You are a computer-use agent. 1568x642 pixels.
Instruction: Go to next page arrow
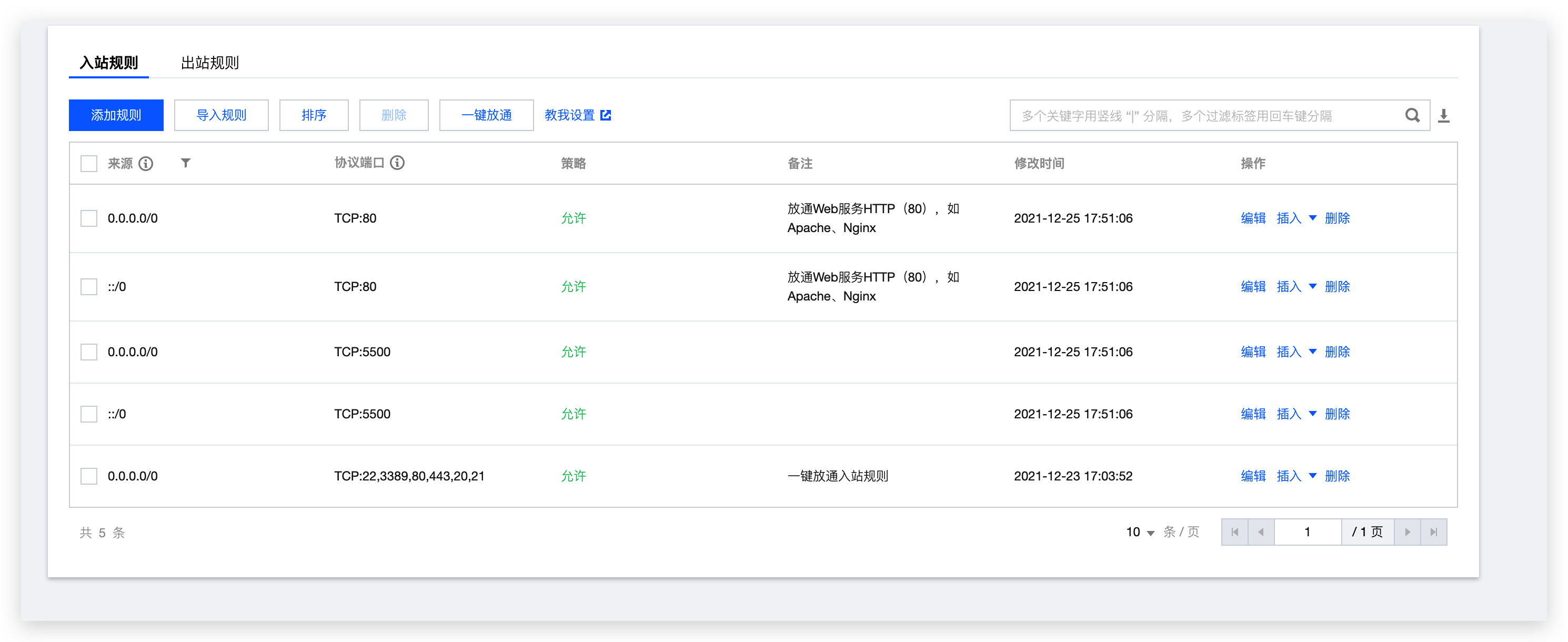(1408, 532)
